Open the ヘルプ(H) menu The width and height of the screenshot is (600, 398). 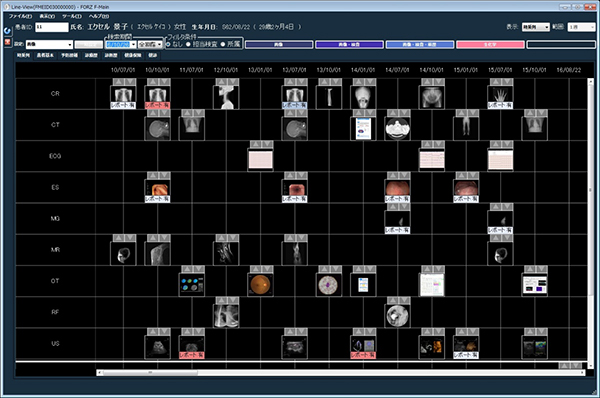[99, 16]
